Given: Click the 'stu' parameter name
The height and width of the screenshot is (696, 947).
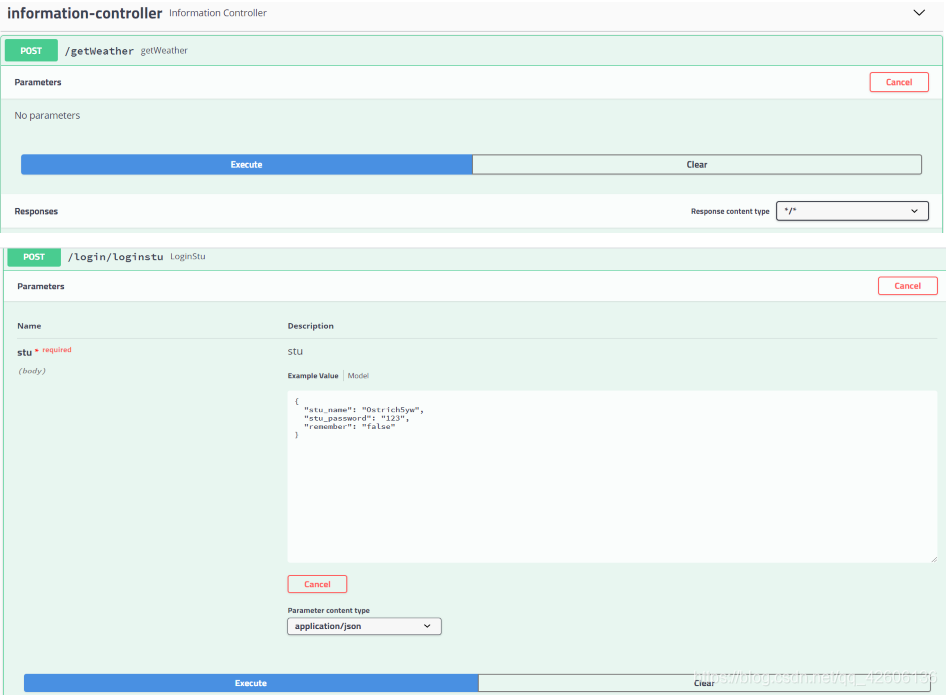Looking at the screenshot, I should point(24,352).
